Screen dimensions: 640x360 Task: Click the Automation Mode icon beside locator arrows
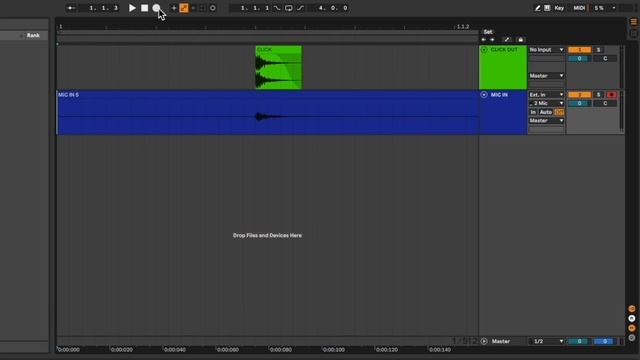tap(507, 40)
